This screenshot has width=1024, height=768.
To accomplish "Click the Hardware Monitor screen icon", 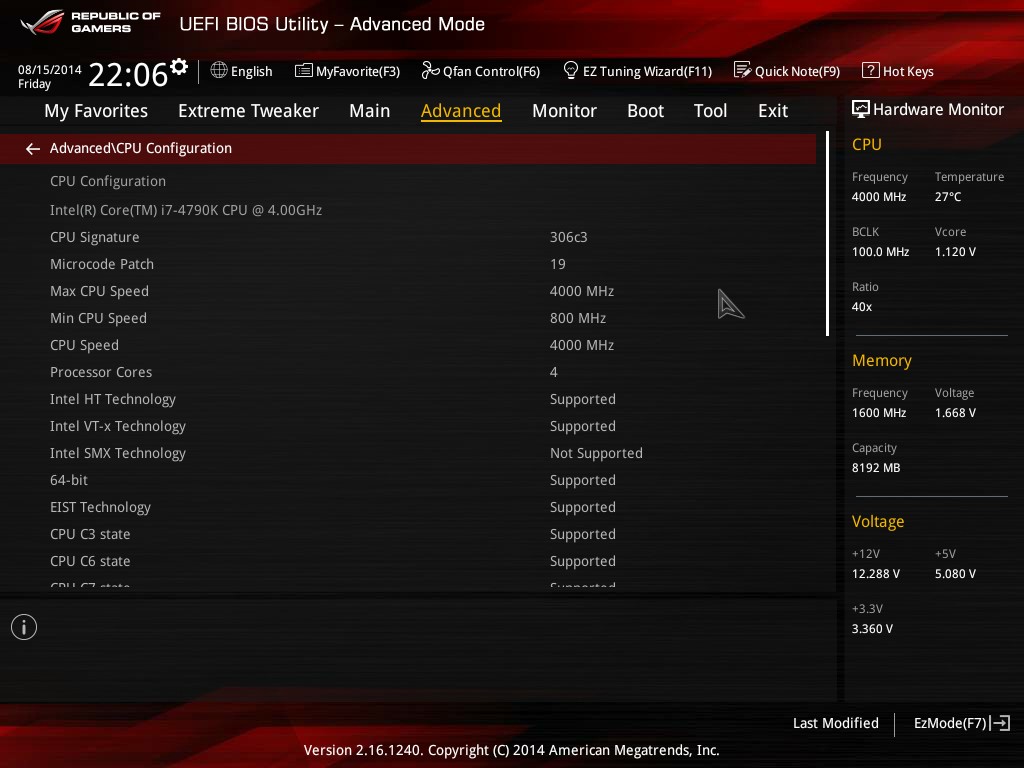I will pos(861,109).
